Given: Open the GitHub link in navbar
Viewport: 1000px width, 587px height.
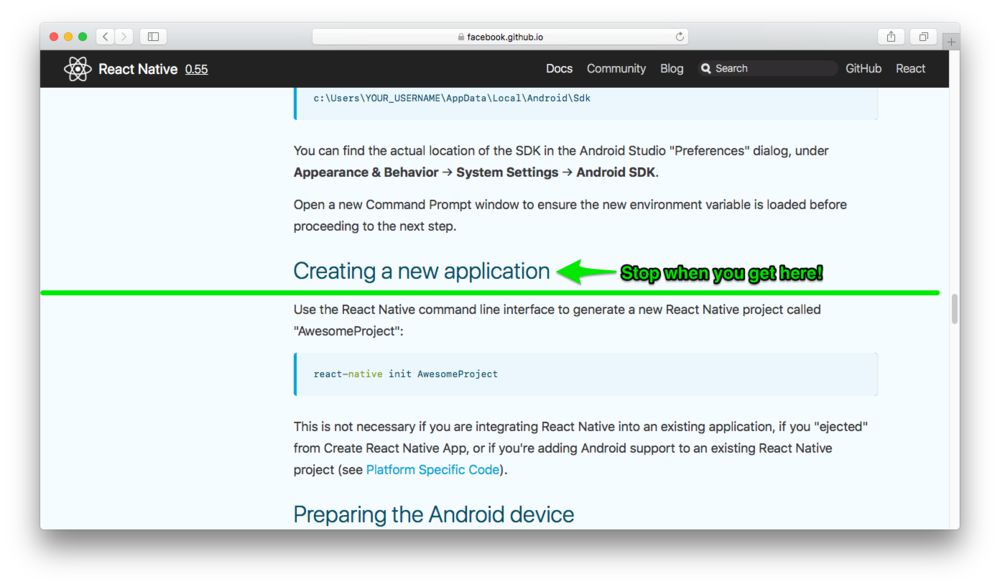Looking at the screenshot, I should coord(864,68).
